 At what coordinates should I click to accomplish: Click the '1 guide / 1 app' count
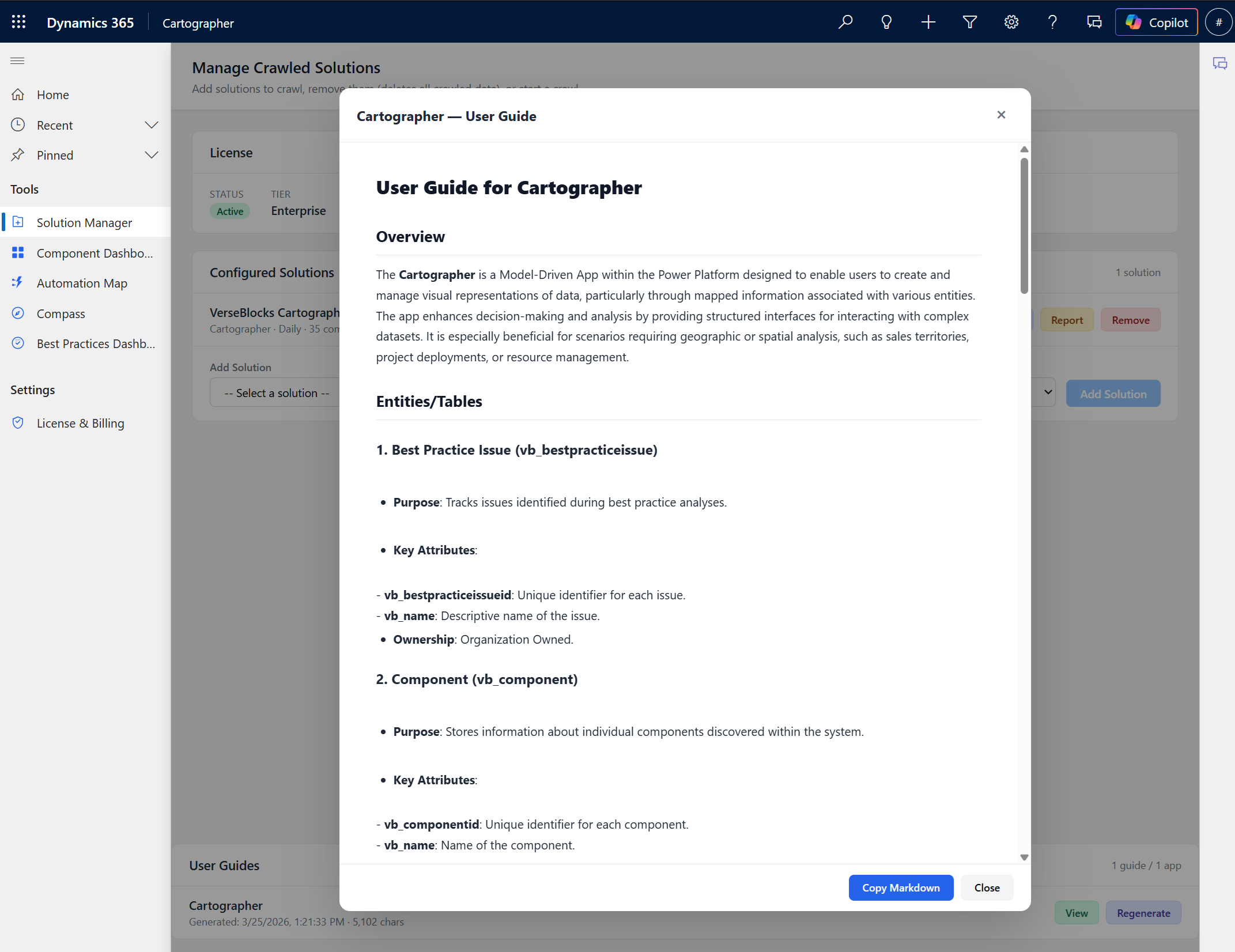click(1146, 865)
